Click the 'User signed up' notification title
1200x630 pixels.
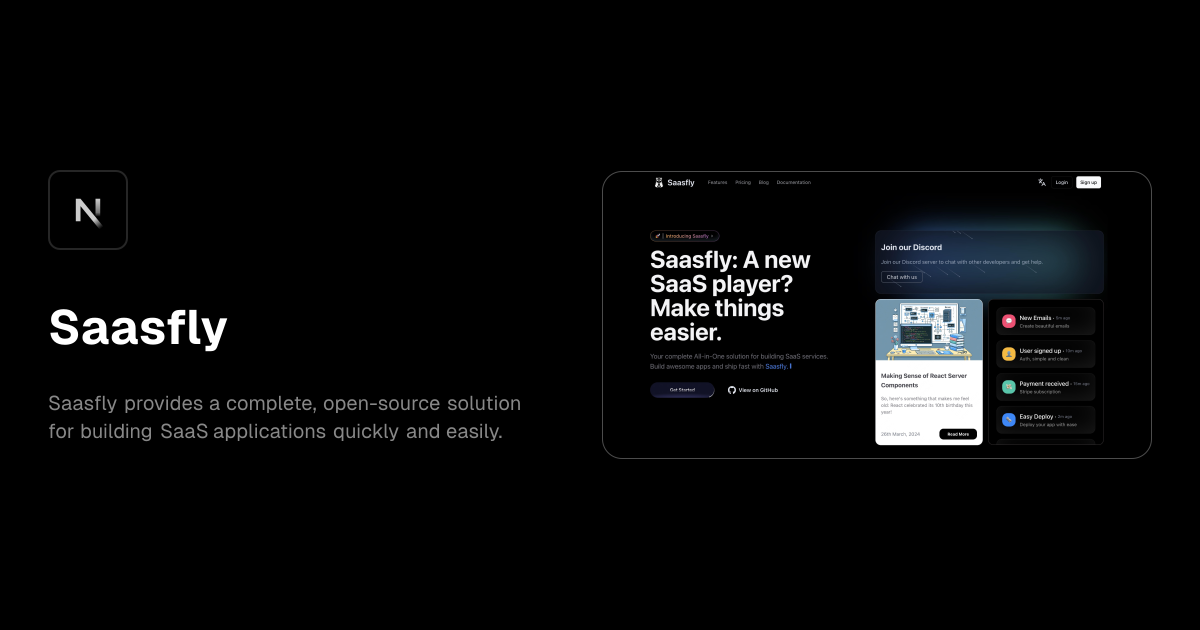1040,350
